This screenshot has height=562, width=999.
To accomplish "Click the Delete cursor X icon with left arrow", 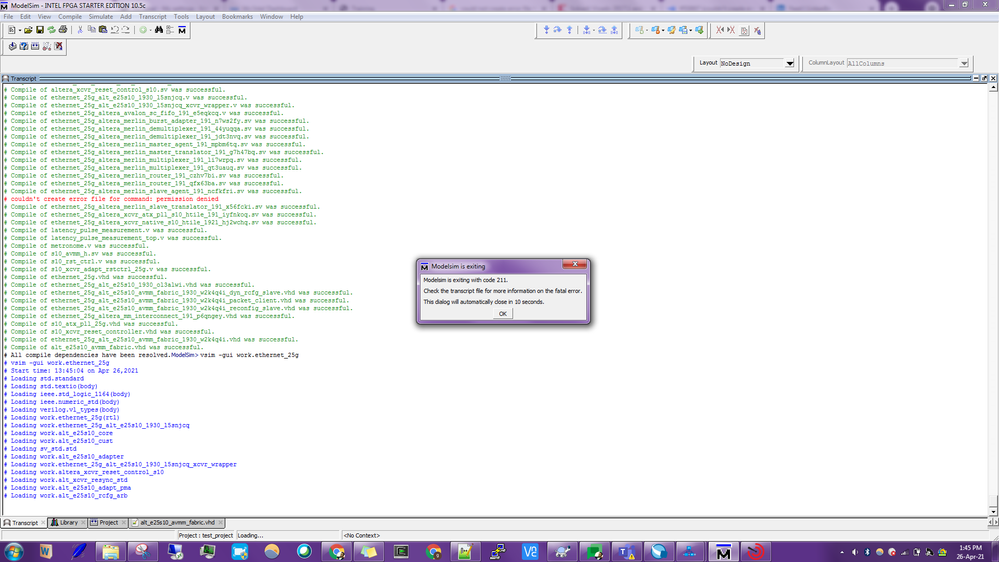I will [720, 30].
